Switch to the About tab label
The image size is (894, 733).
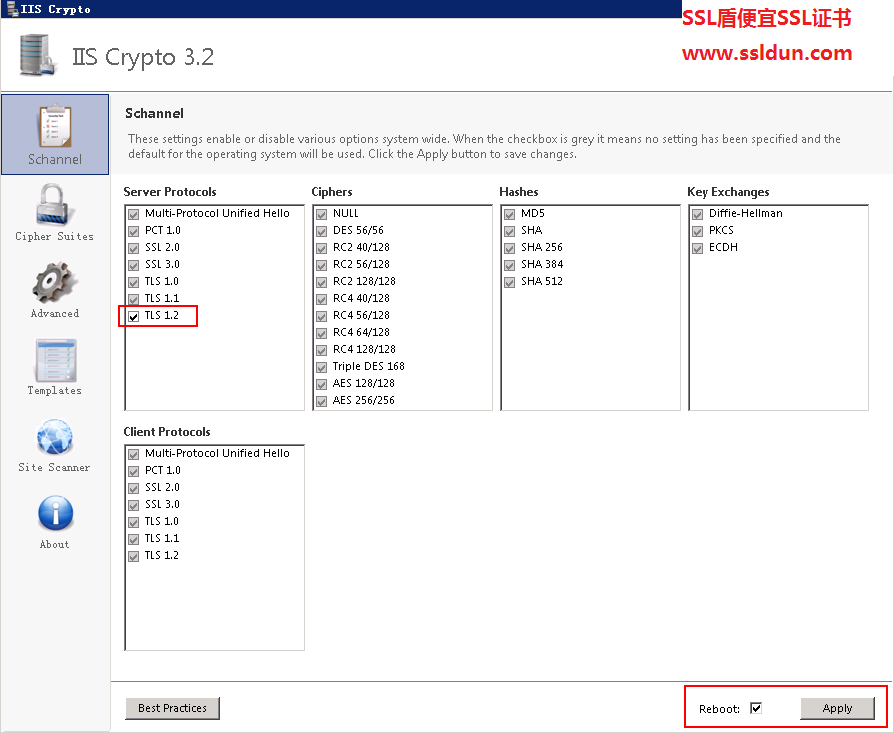point(55,544)
